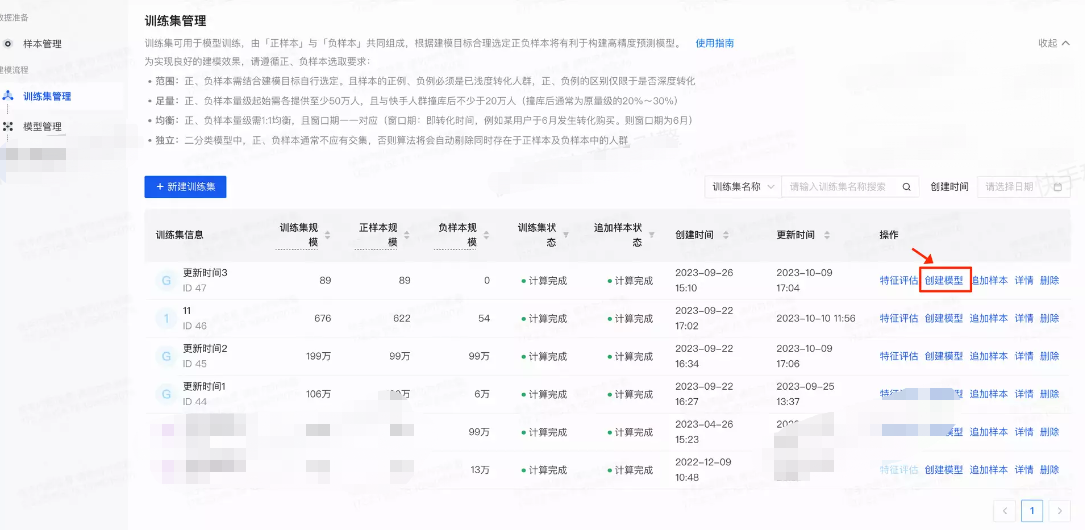Click the ID 47 label
The width and height of the screenshot is (1085, 530).
pos(194,288)
